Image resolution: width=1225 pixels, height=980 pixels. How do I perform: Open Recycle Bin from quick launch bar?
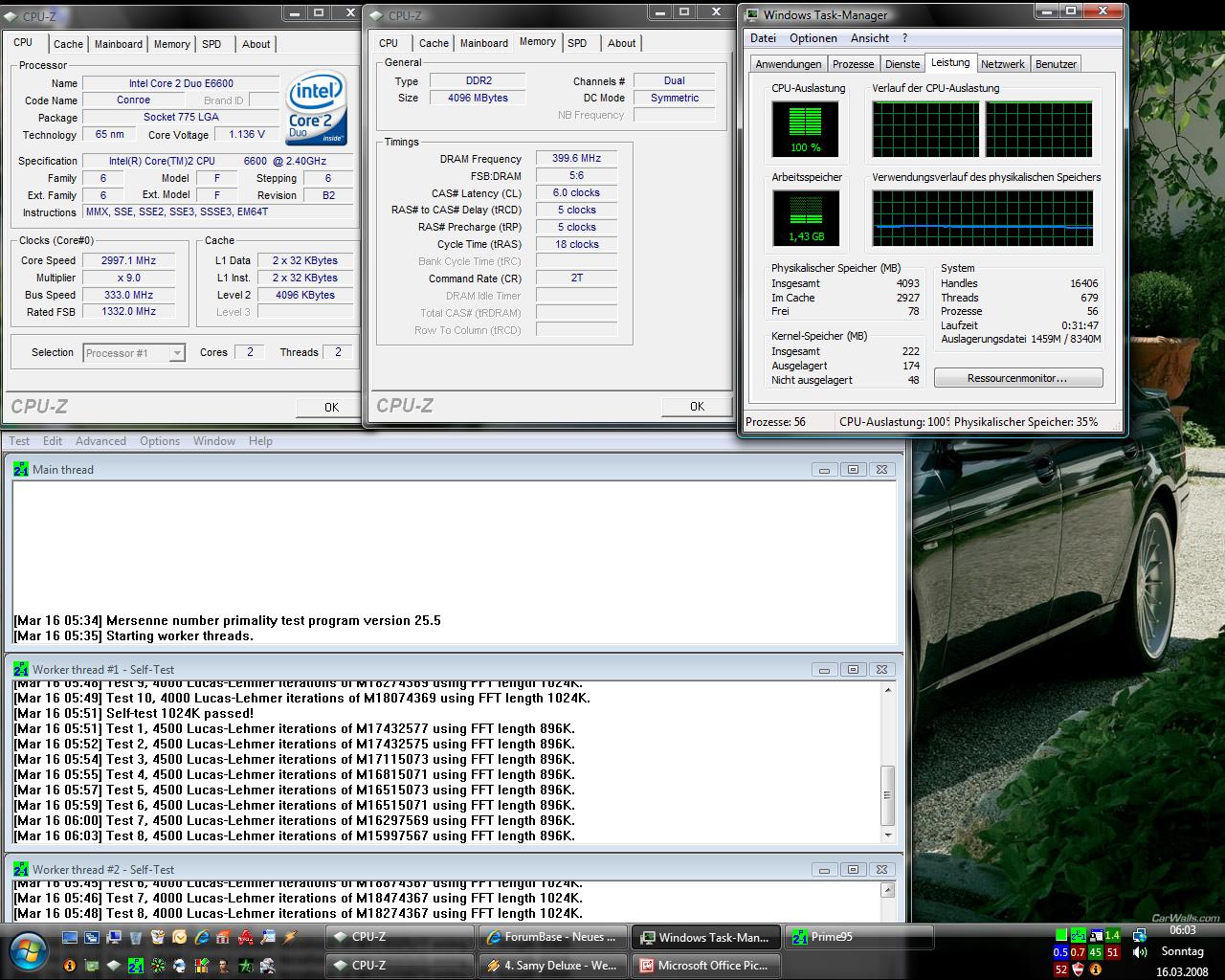(136, 938)
